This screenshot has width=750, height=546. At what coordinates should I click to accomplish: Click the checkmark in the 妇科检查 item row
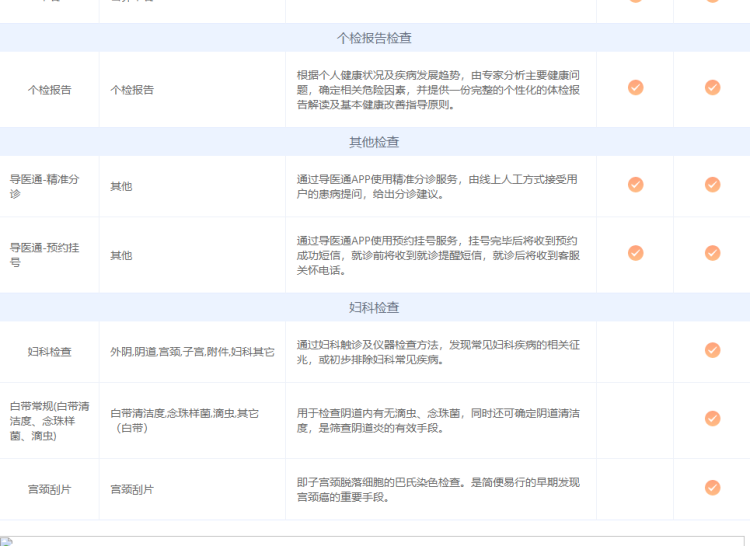coord(712,351)
